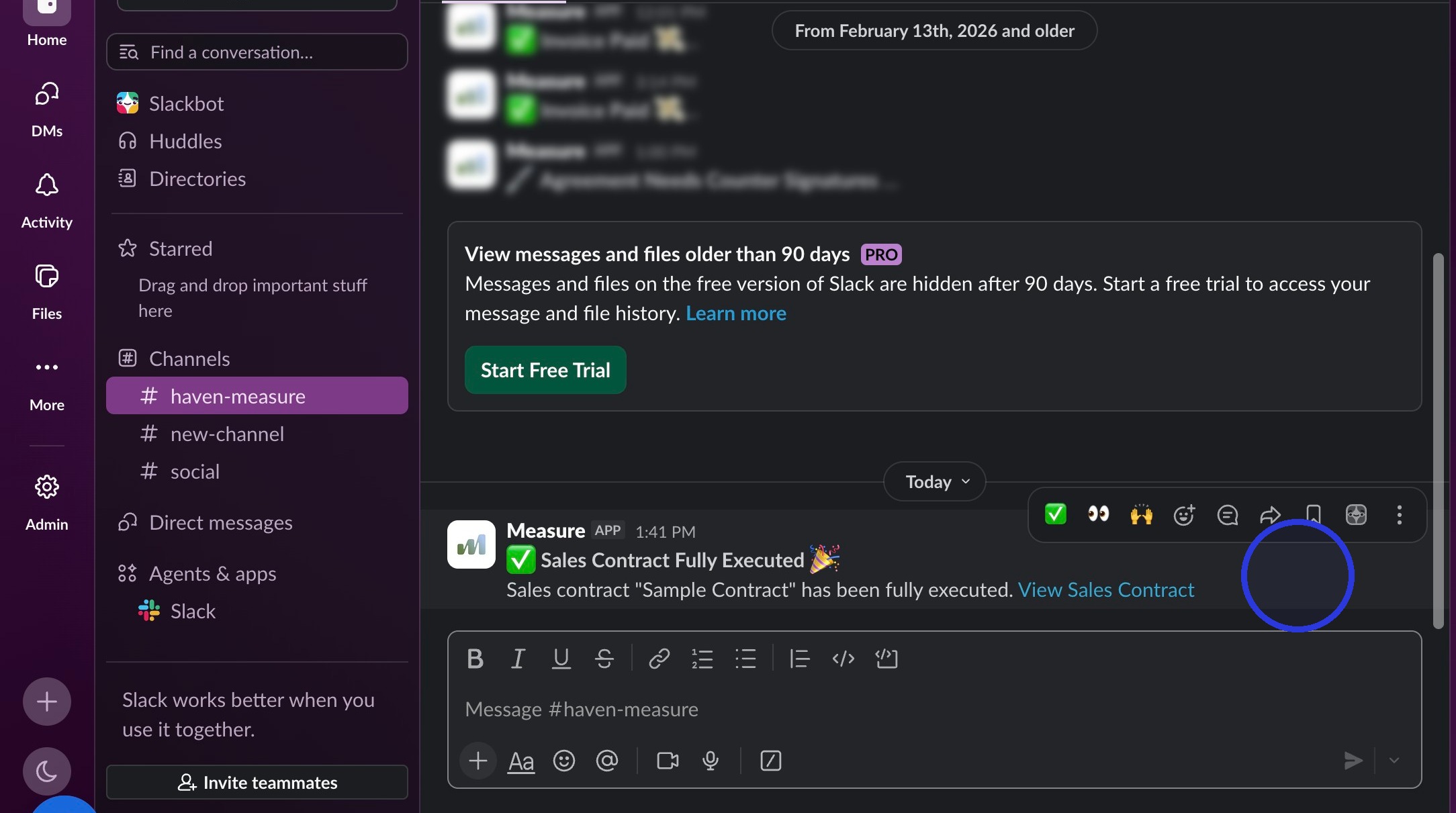Open the Admin gear settings
The image size is (1456, 813).
[47, 502]
